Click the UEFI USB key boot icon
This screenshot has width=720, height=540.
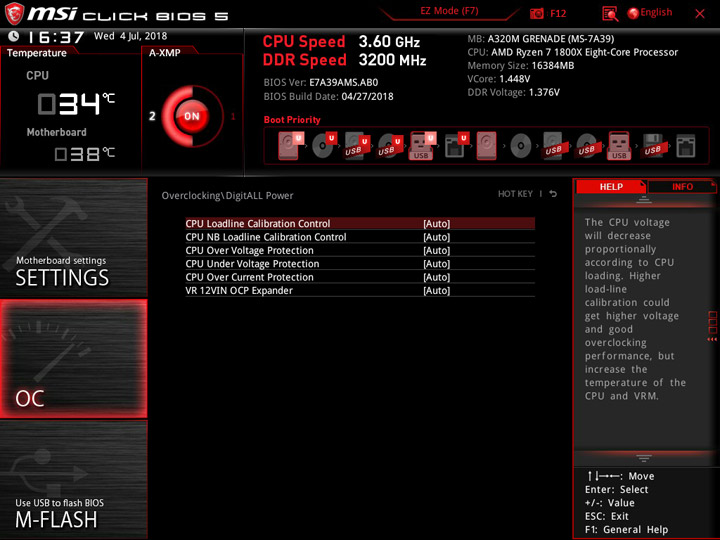pos(422,146)
